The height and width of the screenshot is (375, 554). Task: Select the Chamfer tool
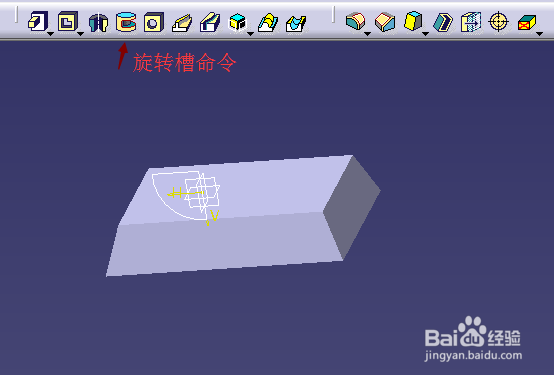[x=385, y=22]
